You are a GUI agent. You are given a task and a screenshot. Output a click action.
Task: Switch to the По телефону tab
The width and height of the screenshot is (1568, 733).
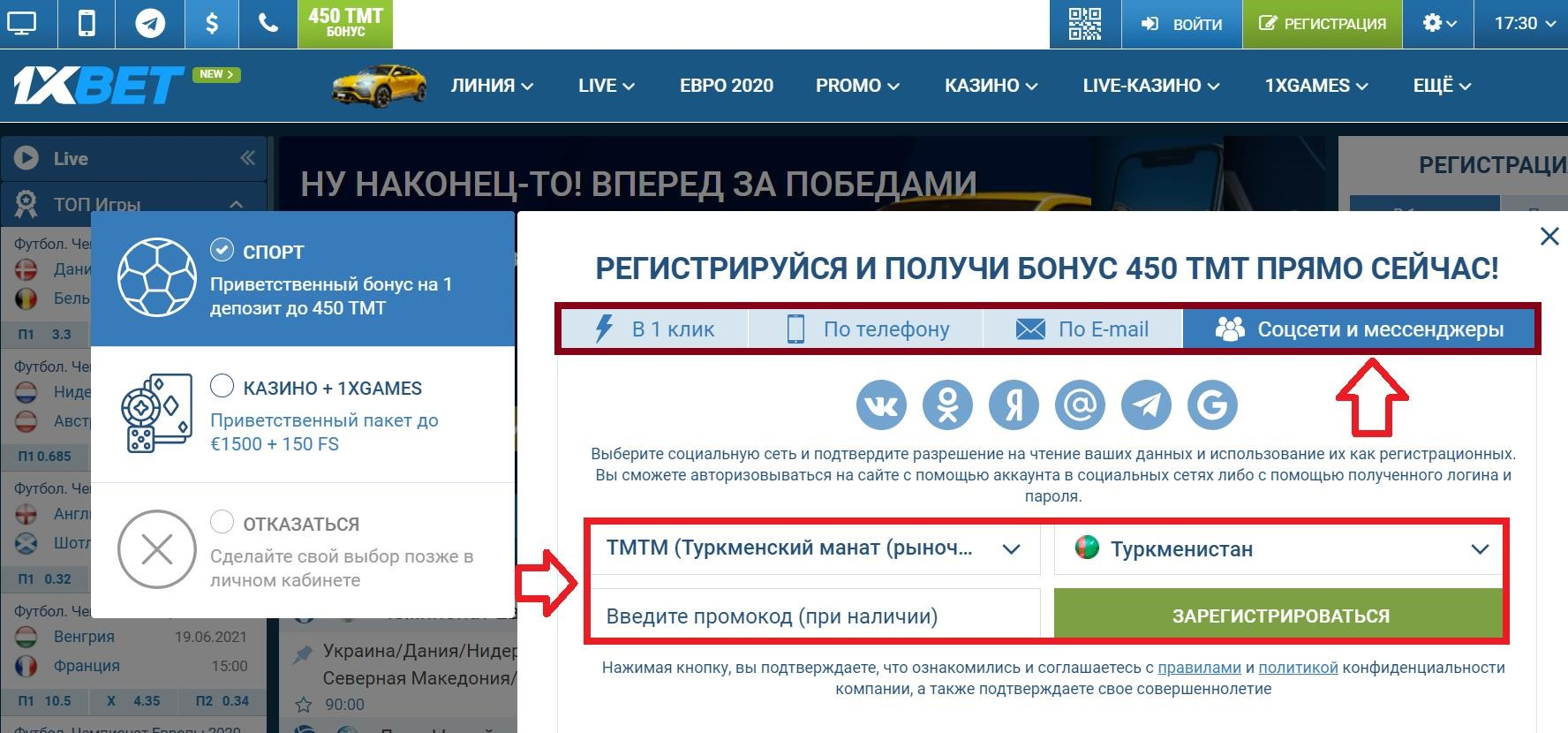pos(866,329)
